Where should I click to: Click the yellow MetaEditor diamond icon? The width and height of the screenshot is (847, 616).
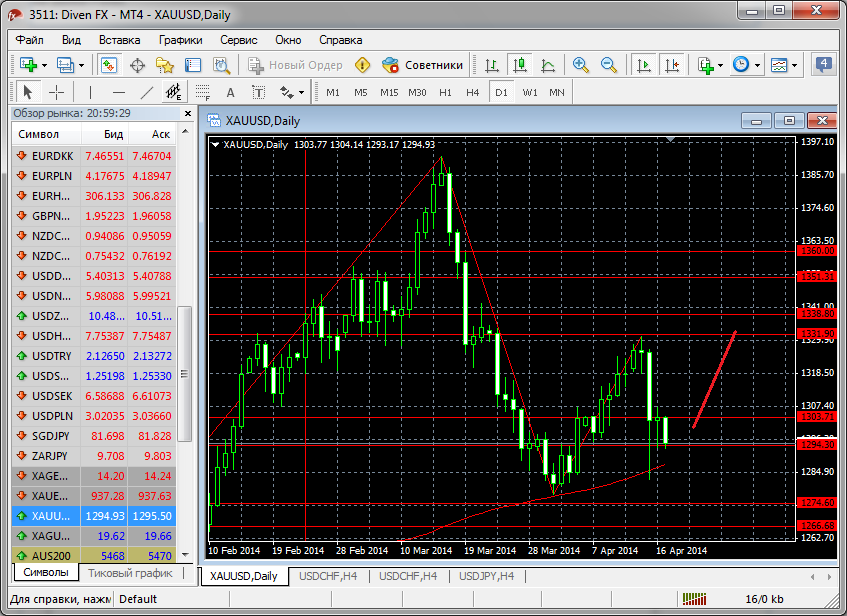(362, 65)
